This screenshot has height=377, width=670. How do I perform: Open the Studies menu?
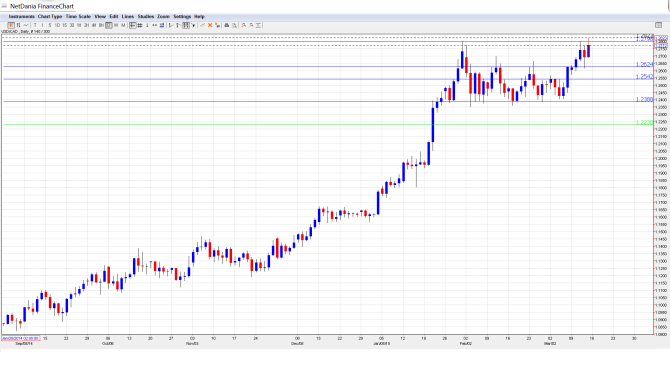coord(146,17)
